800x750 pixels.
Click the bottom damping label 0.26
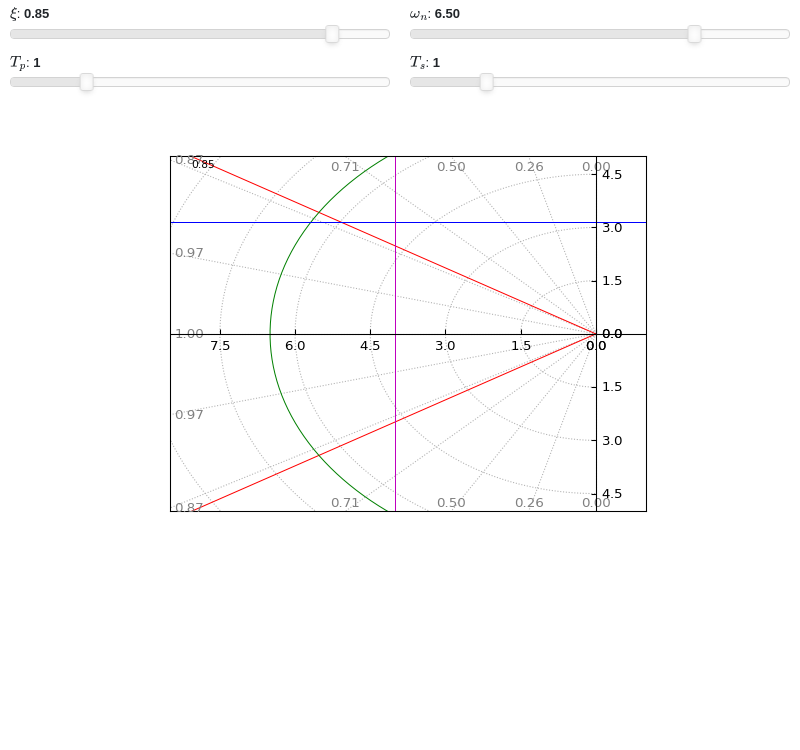click(x=529, y=503)
